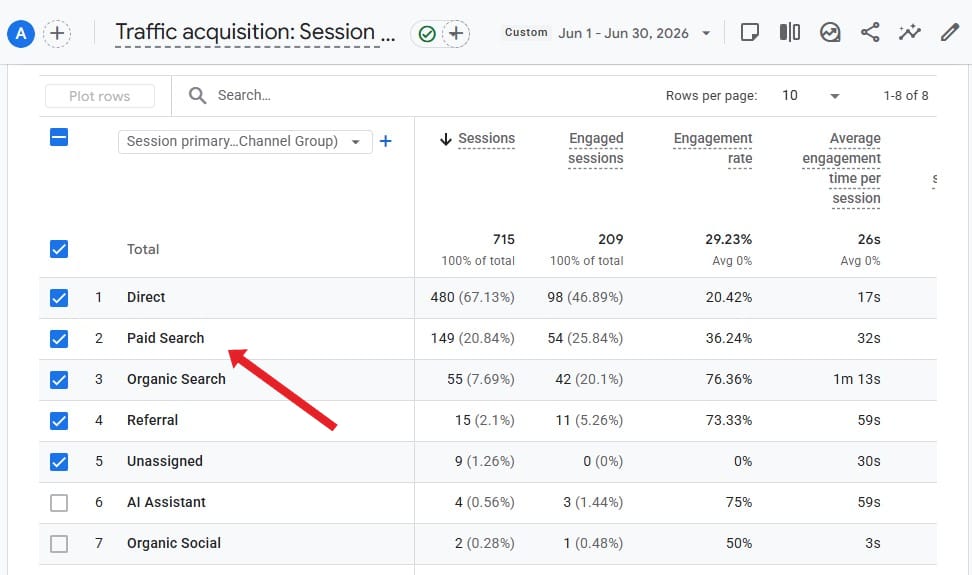Click the Unassigned channel name
Image resolution: width=972 pixels, height=575 pixels.
click(165, 461)
